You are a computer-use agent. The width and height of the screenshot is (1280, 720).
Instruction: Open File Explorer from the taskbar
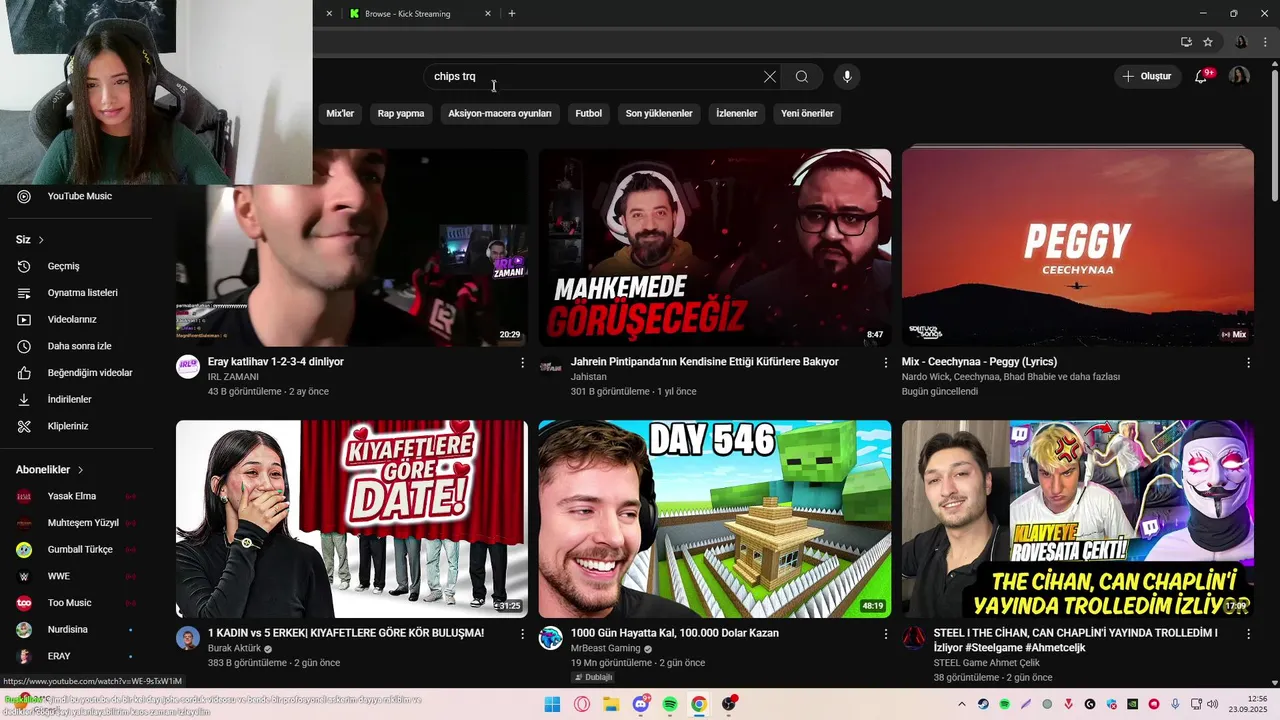pyautogui.click(x=611, y=704)
